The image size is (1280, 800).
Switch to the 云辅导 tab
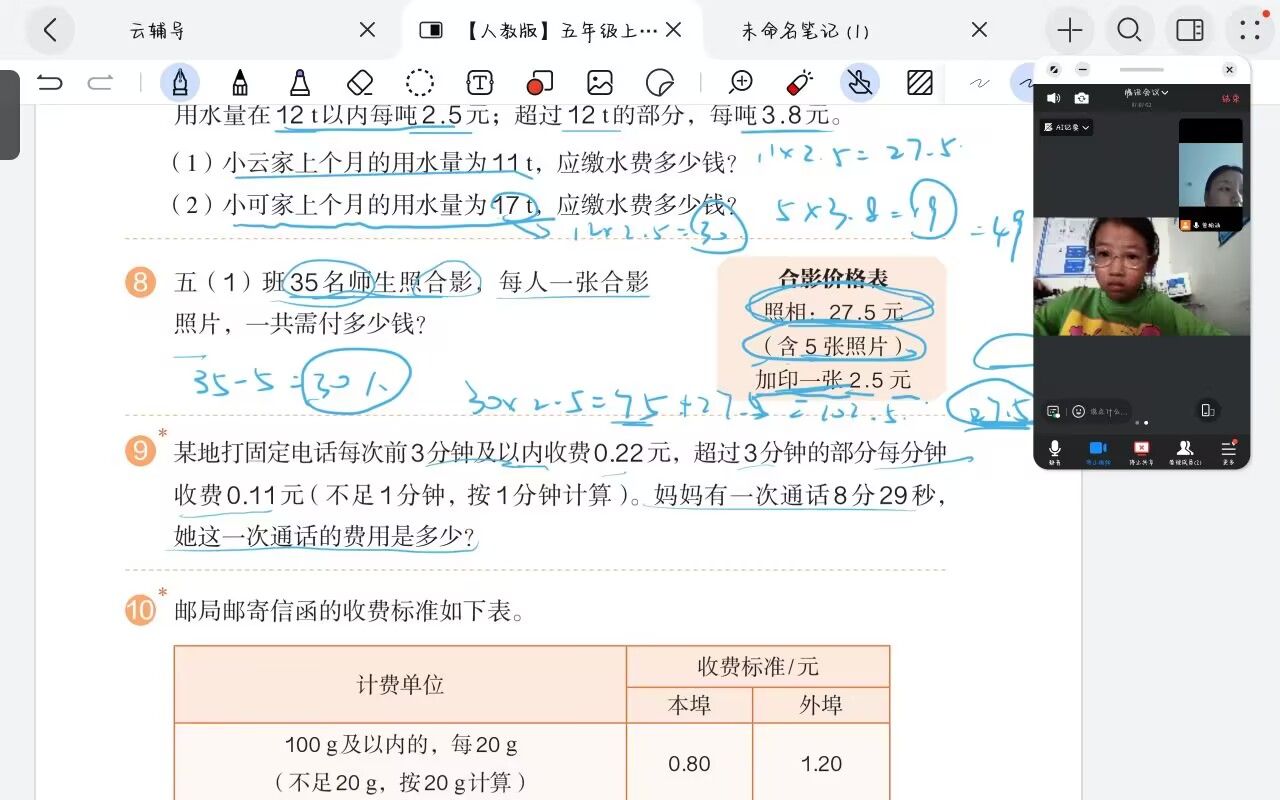[x=158, y=31]
